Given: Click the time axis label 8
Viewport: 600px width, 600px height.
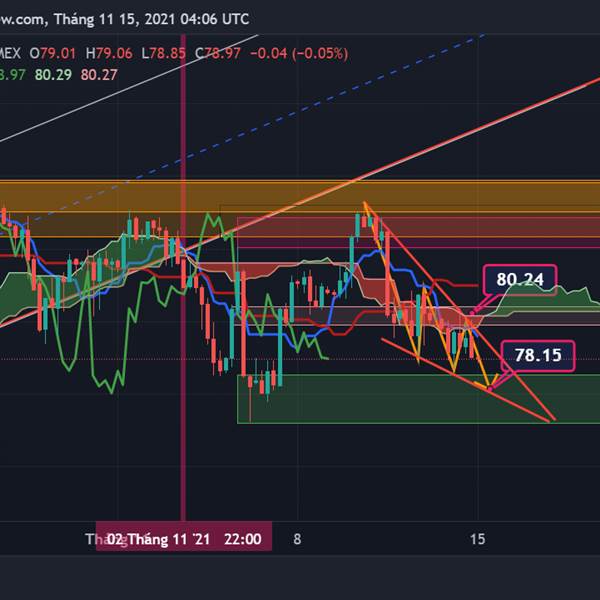Looking at the screenshot, I should pos(297,539).
